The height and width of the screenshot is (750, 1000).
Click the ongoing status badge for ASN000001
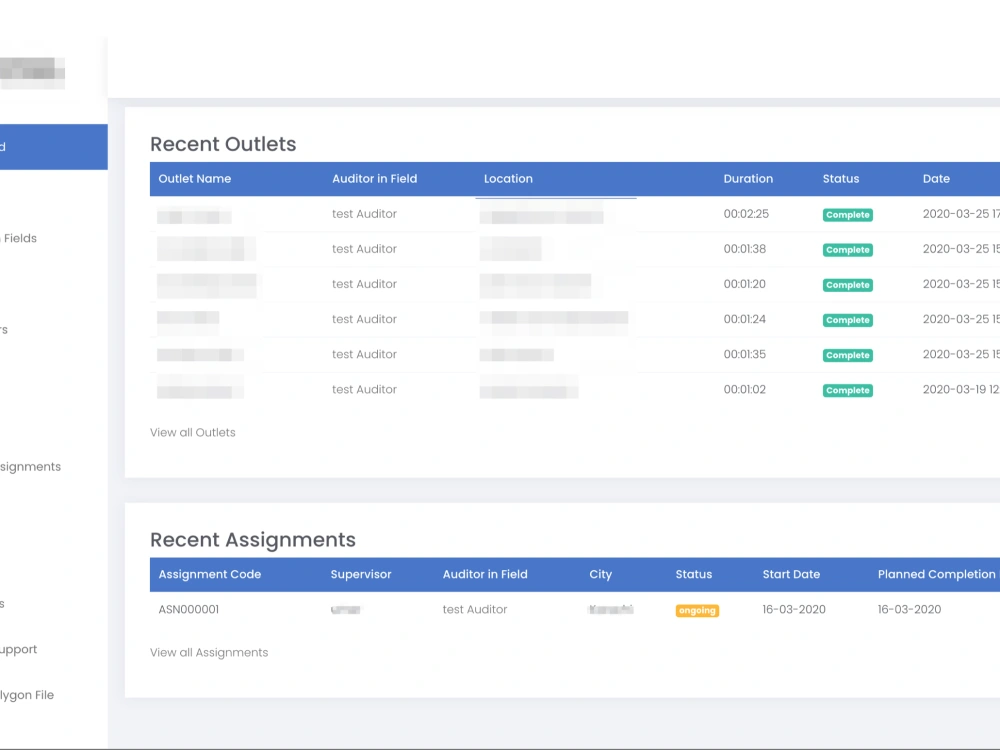click(697, 610)
